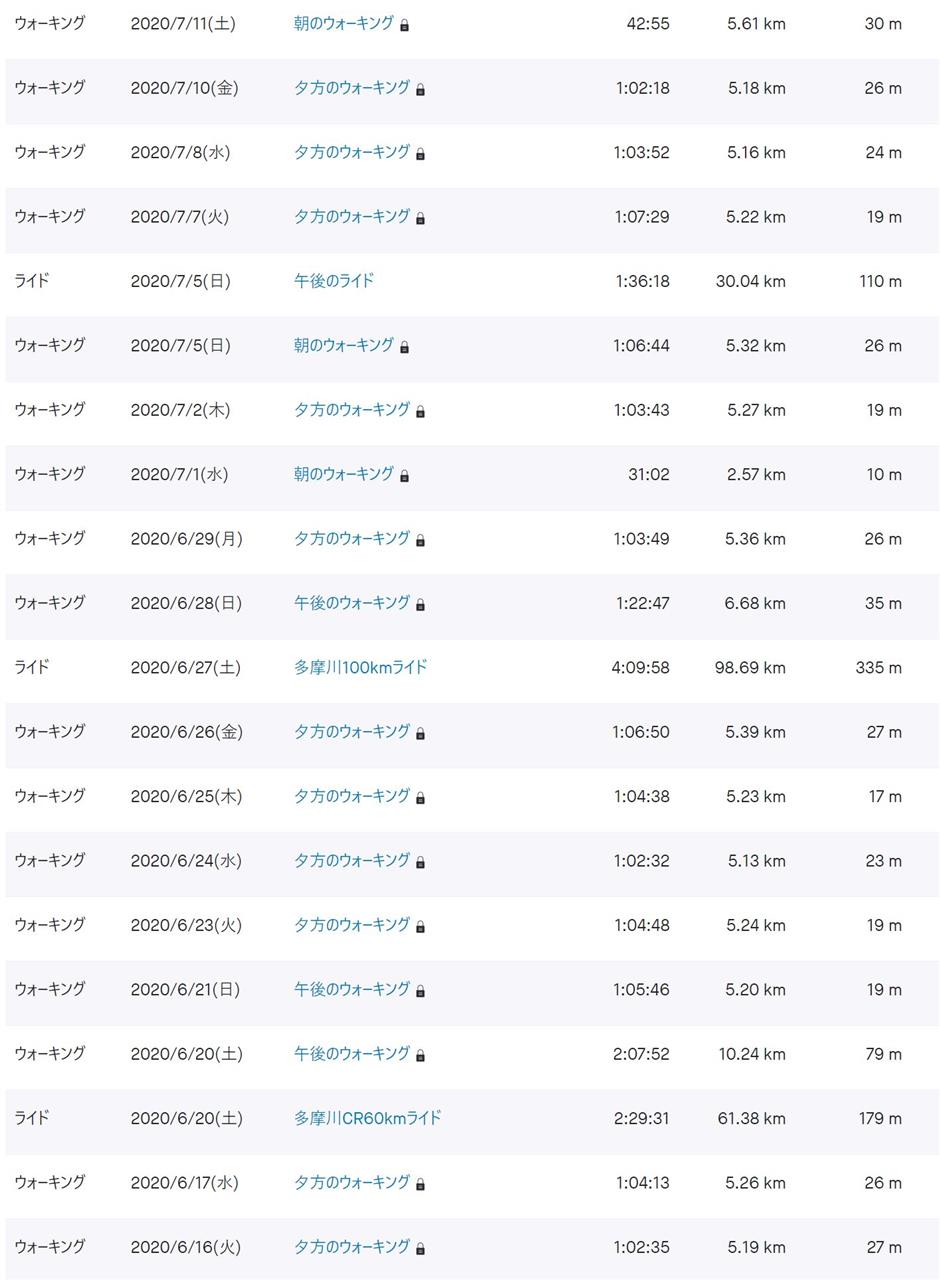Click lock icon on 2020/6/28 午後のウォーキング
Image resolution: width=940 pixels, height=1280 pixels.
click(420, 605)
